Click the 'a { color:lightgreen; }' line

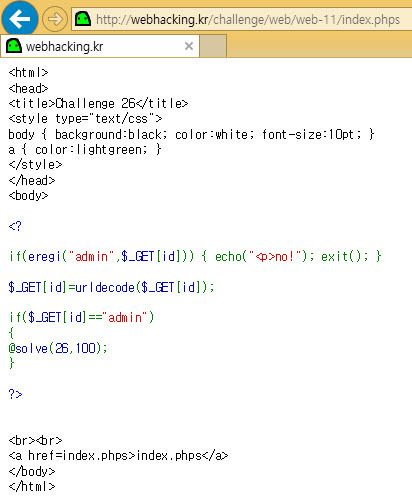point(85,149)
